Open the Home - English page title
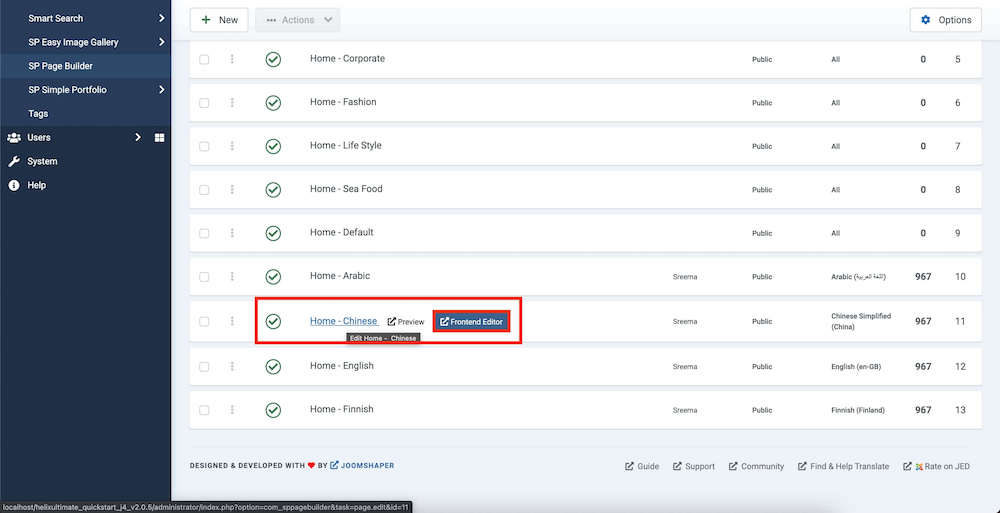 tap(342, 366)
